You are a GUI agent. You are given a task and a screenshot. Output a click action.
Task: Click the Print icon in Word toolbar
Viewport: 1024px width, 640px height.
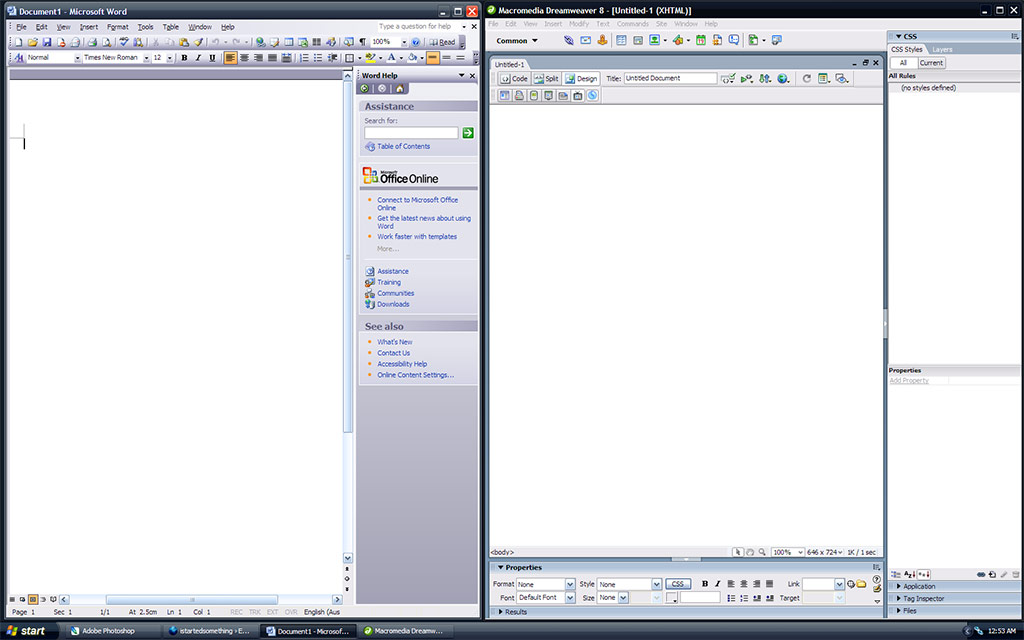92,42
